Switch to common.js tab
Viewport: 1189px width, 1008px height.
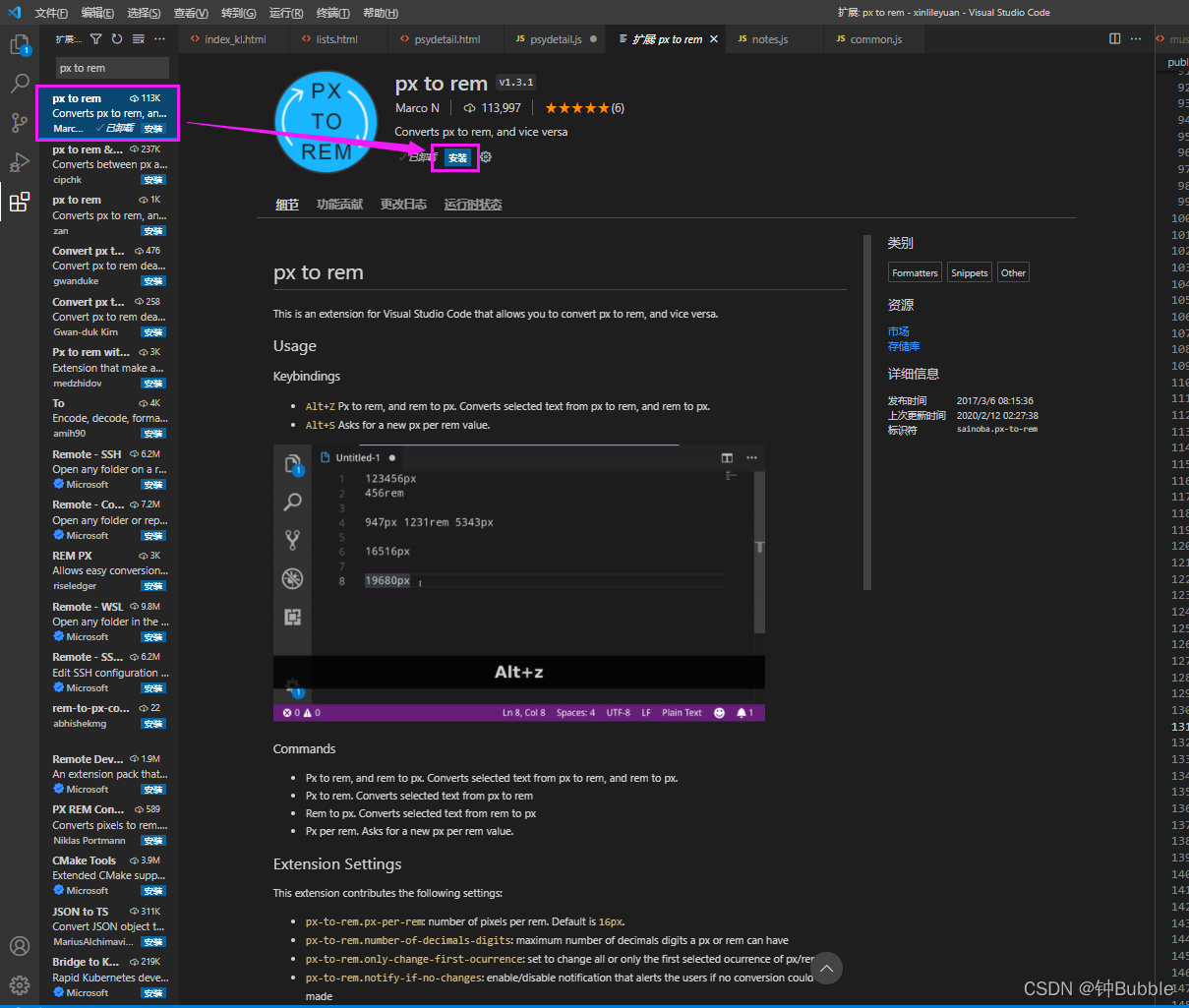point(875,39)
